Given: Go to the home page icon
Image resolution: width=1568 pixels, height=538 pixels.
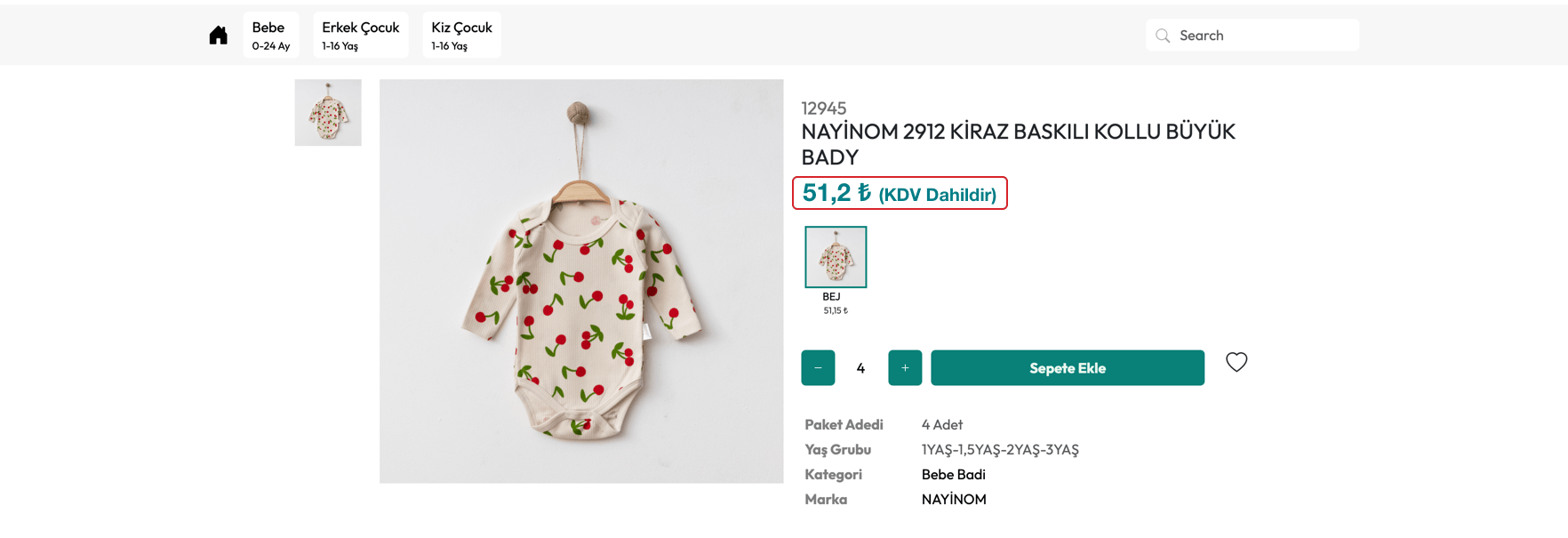Looking at the screenshot, I should pos(218,36).
